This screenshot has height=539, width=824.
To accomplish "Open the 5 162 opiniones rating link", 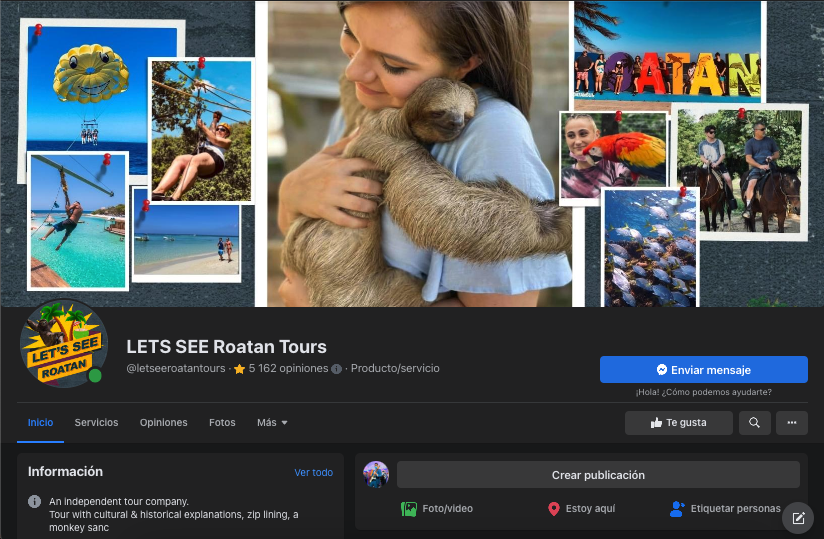I will point(288,369).
